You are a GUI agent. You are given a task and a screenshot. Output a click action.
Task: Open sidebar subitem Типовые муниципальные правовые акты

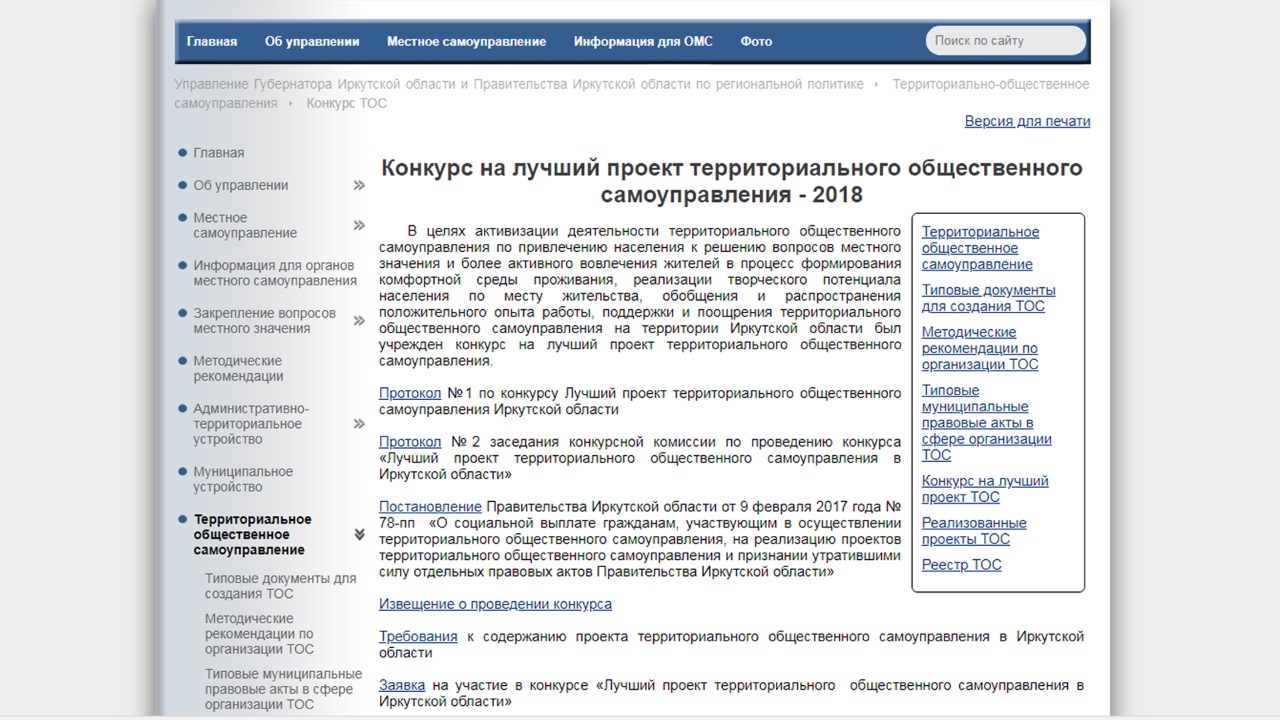tap(284, 689)
